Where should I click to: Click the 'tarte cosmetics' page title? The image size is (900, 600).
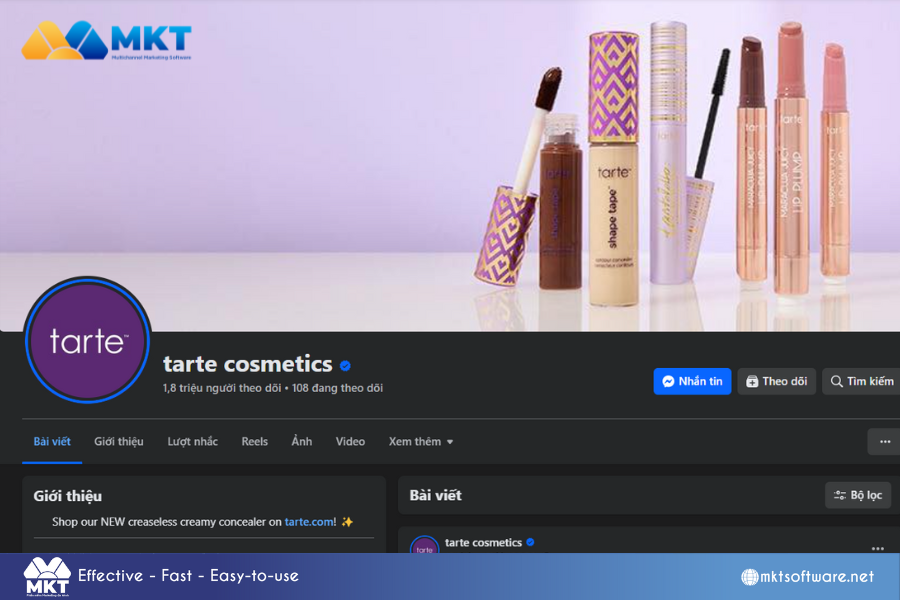pos(248,364)
